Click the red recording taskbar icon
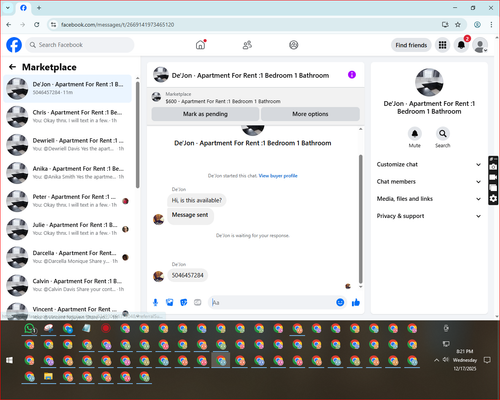The width and height of the screenshot is (500, 400). pos(106,329)
